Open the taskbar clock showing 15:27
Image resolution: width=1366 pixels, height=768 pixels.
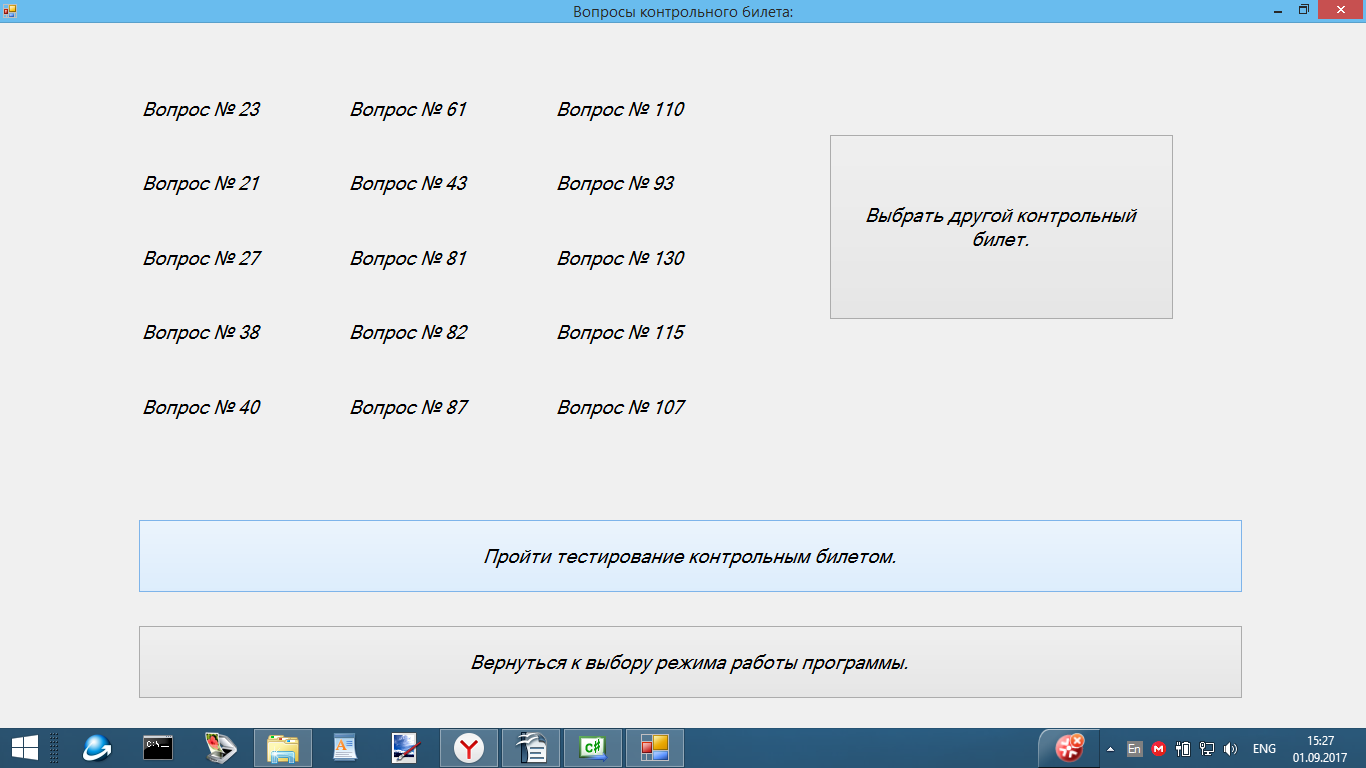pyautogui.click(x=1320, y=748)
